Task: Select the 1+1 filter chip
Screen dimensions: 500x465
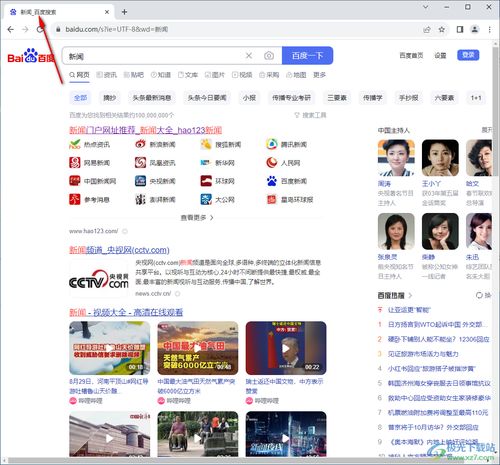Action: [x=476, y=98]
